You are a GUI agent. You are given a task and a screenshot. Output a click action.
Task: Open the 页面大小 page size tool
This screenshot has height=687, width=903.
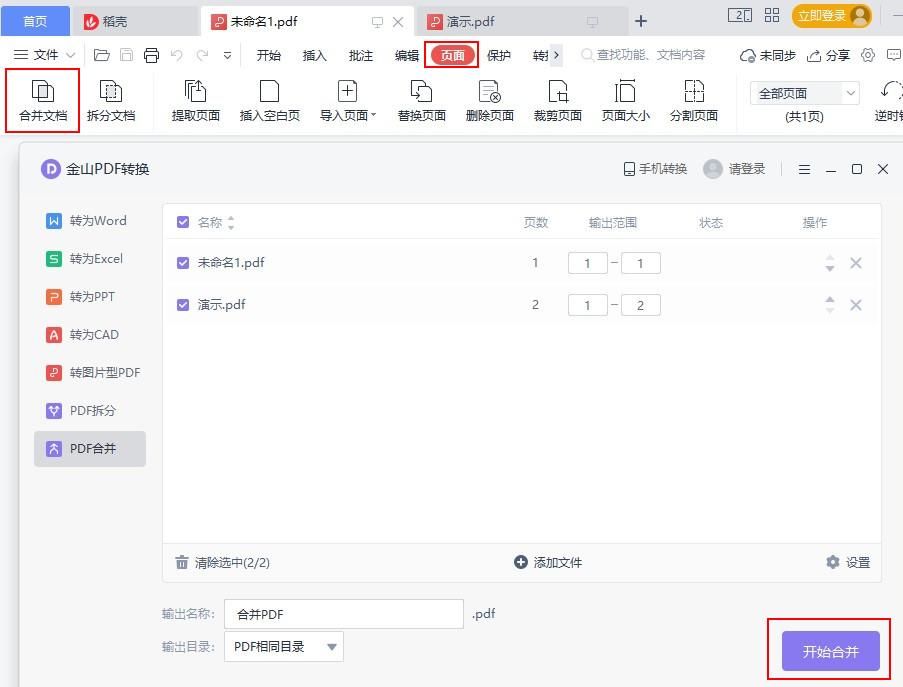coord(625,101)
